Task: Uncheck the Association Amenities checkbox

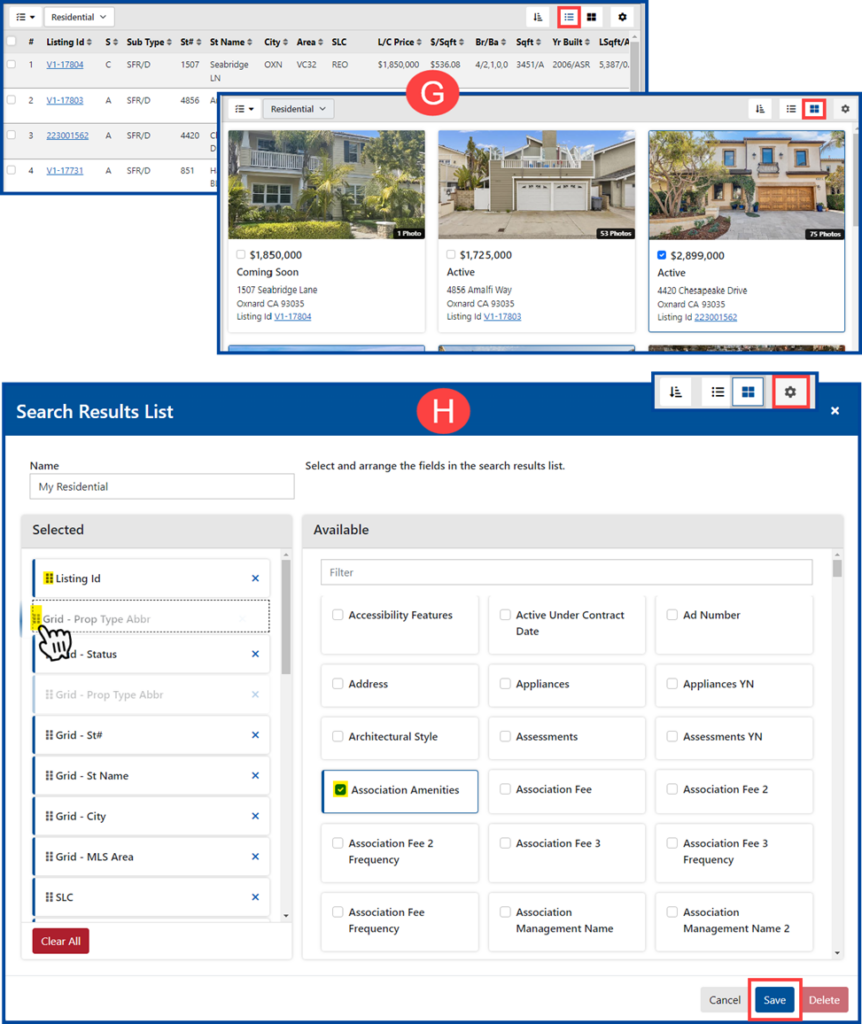Action: (340, 791)
